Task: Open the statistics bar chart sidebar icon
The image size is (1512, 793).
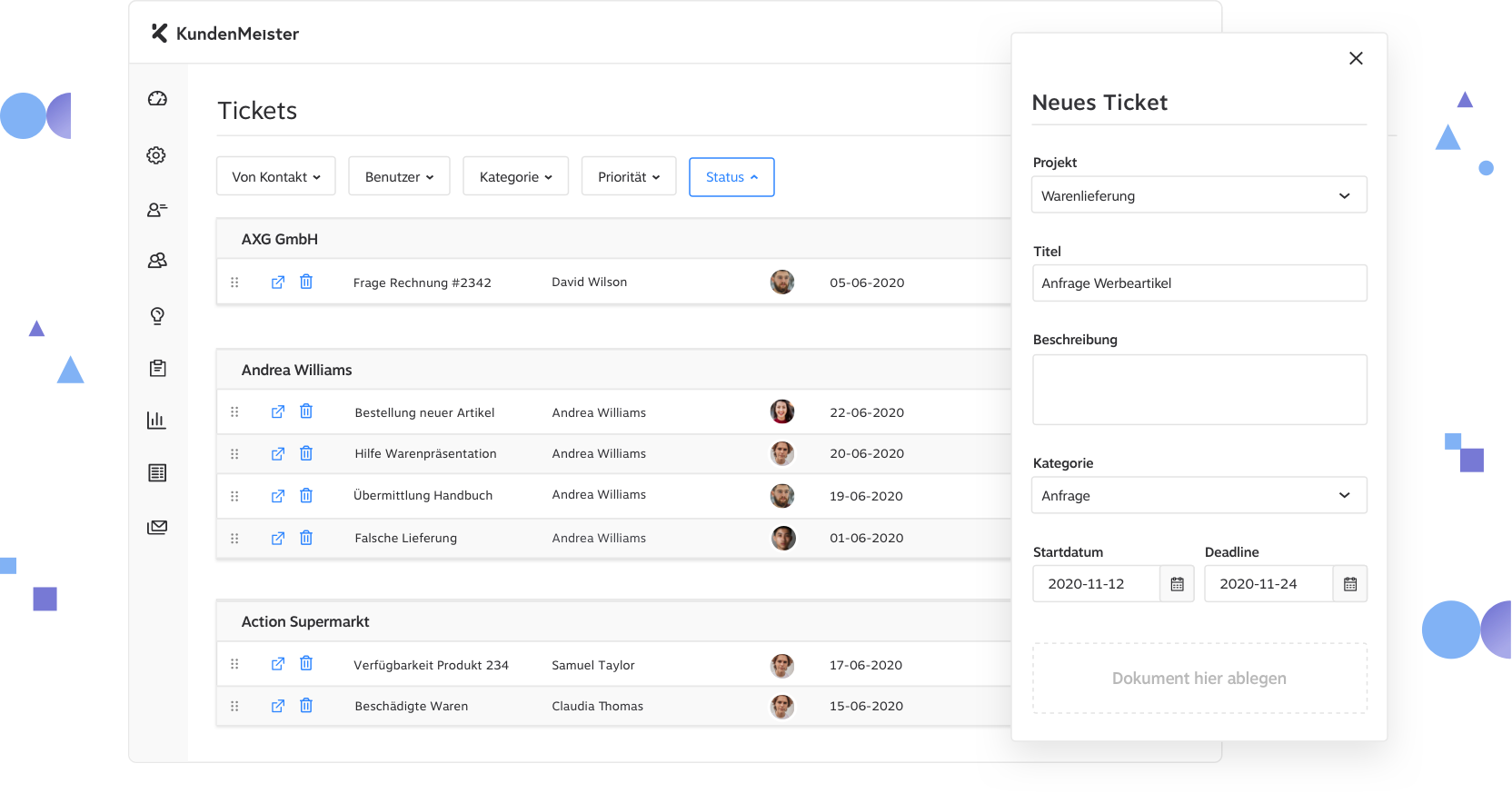Action: pyautogui.click(x=156, y=420)
